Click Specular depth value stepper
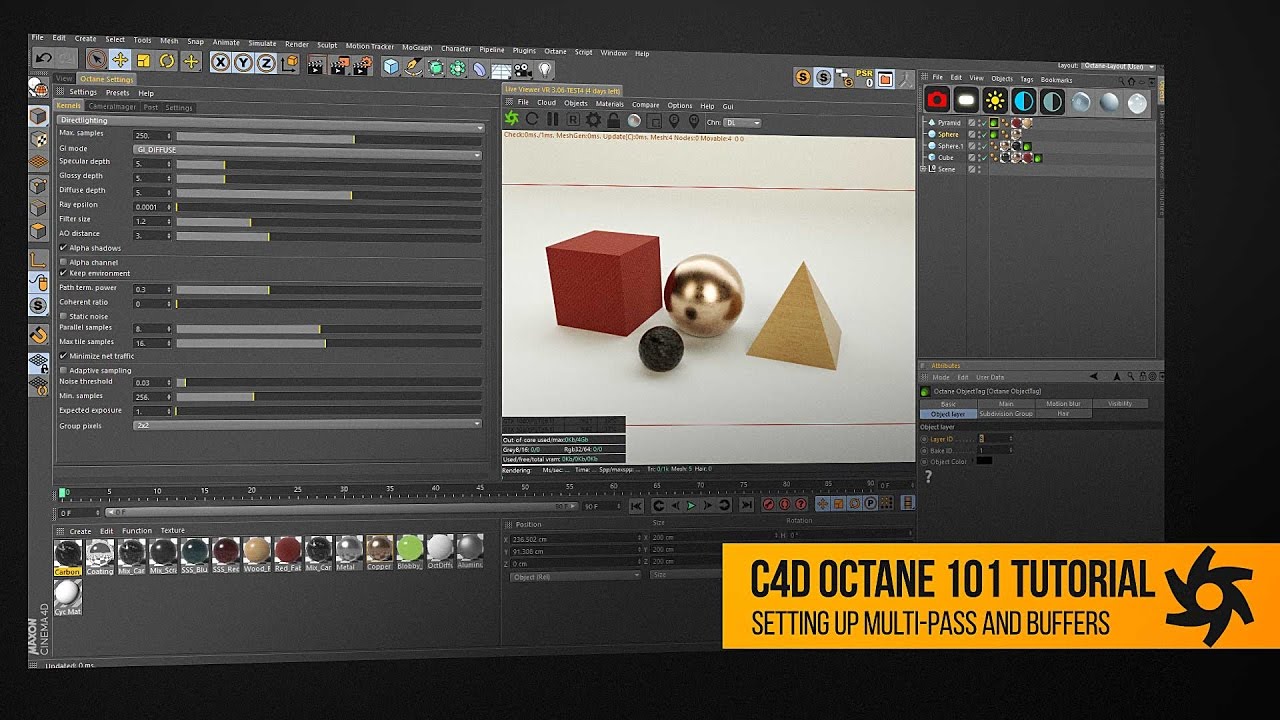1280x720 pixels. click(169, 162)
